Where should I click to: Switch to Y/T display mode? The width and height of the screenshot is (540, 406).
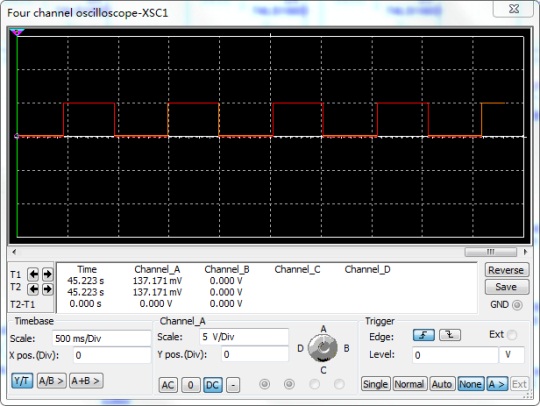tap(22, 381)
